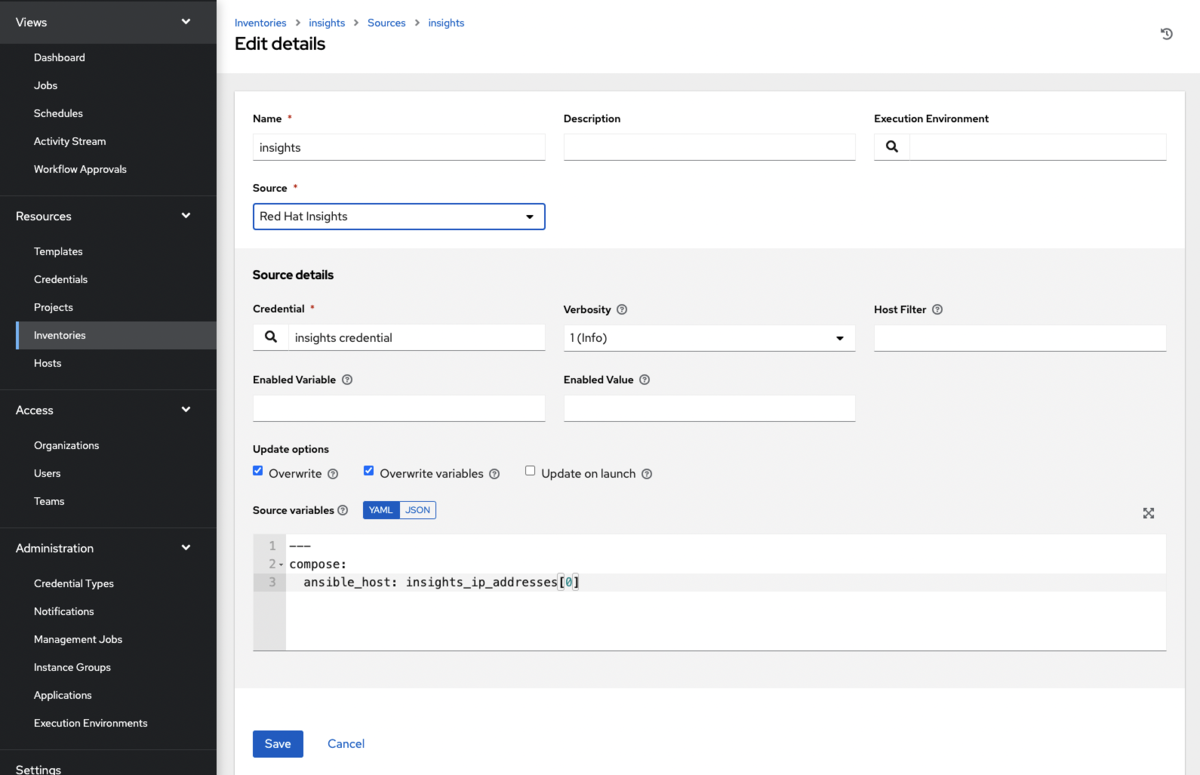This screenshot has width=1200, height=775.
Task: Focus the Host Filter input field
Action: [1020, 338]
